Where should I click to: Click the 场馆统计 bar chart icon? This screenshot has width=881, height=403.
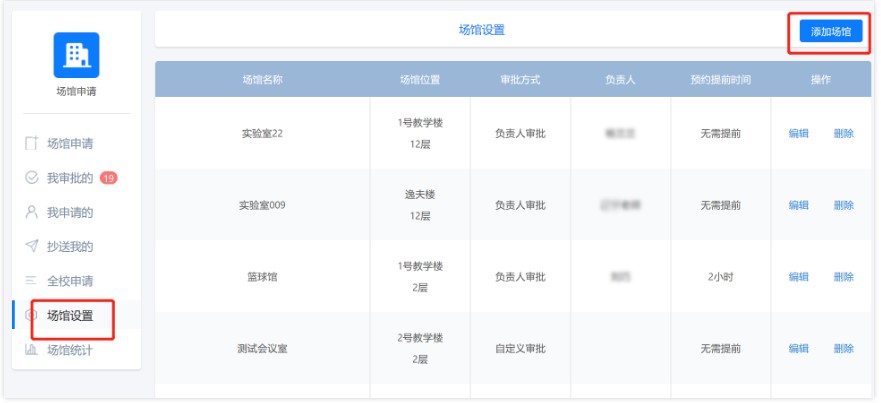tap(31, 350)
